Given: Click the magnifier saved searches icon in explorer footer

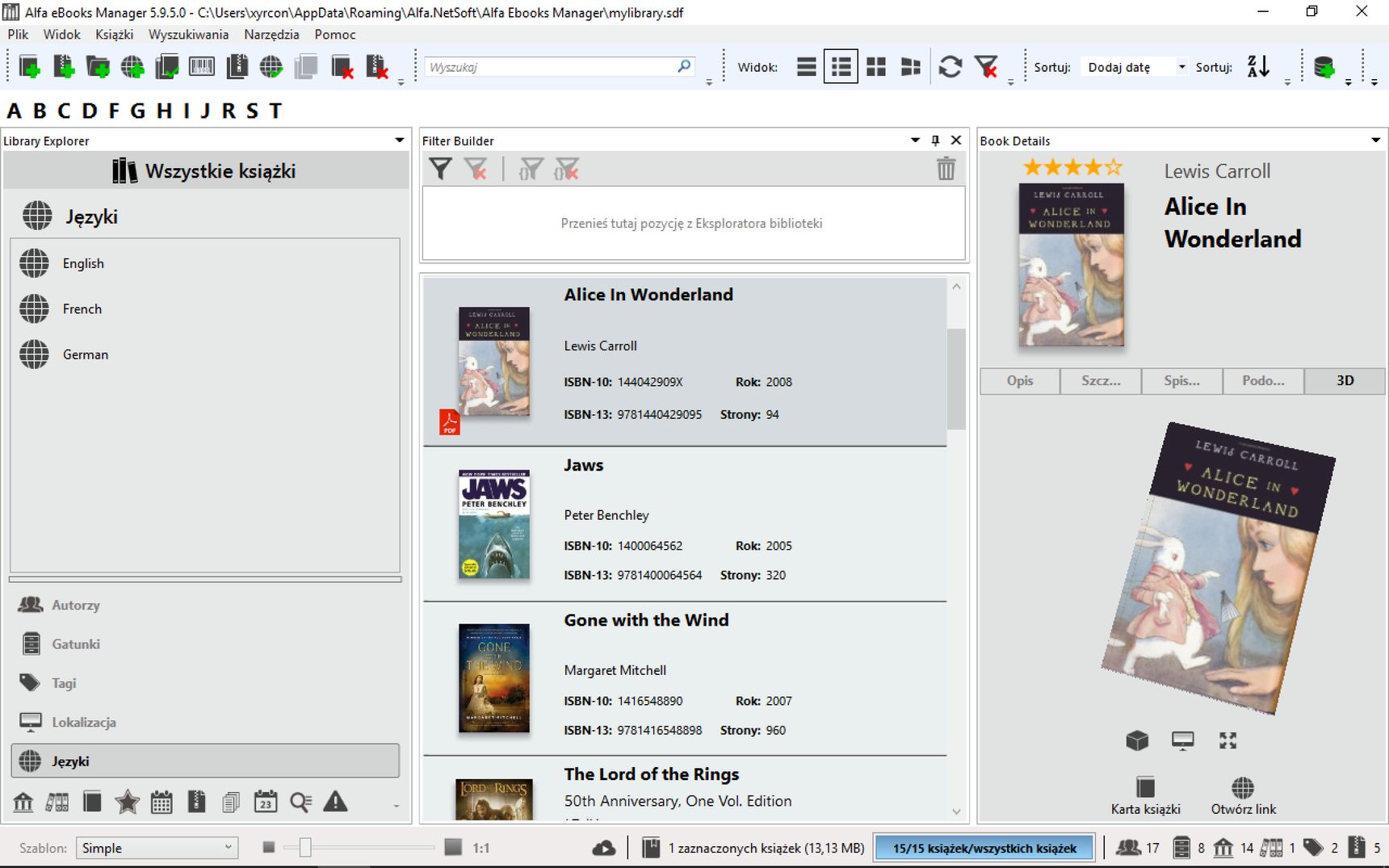Looking at the screenshot, I should pos(300,802).
